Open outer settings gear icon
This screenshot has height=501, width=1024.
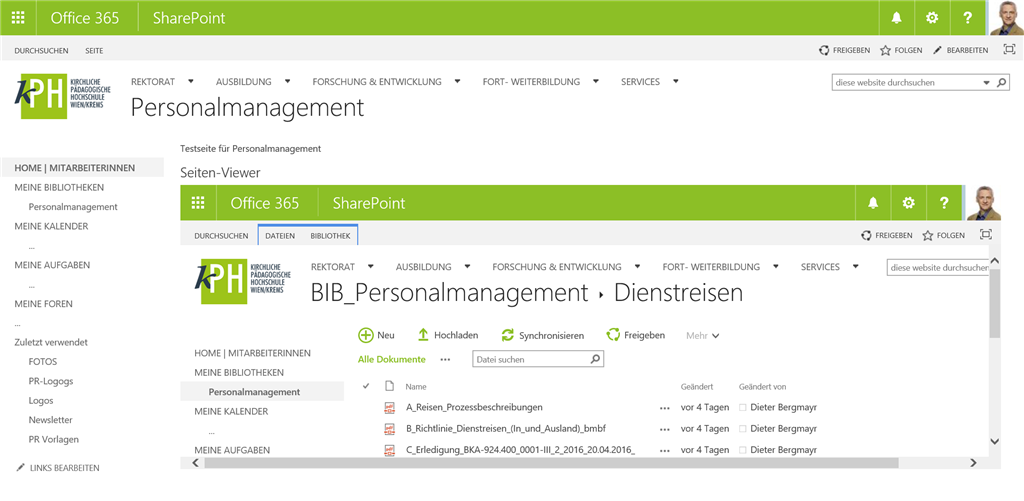(932, 18)
